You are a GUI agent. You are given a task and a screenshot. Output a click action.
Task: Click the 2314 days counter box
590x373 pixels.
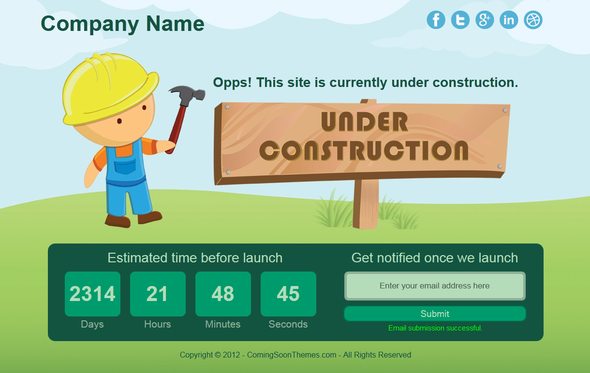(93, 294)
